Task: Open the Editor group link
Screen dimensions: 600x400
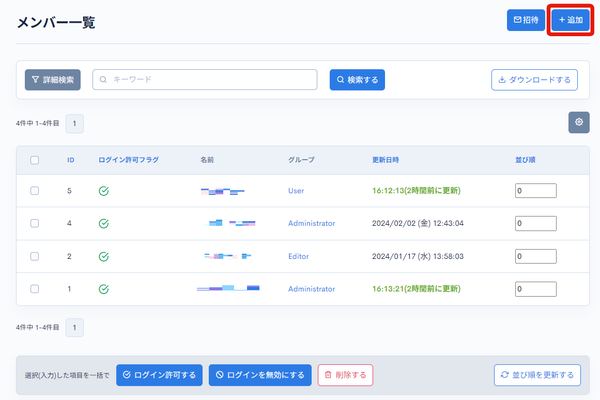Action: pyautogui.click(x=298, y=256)
